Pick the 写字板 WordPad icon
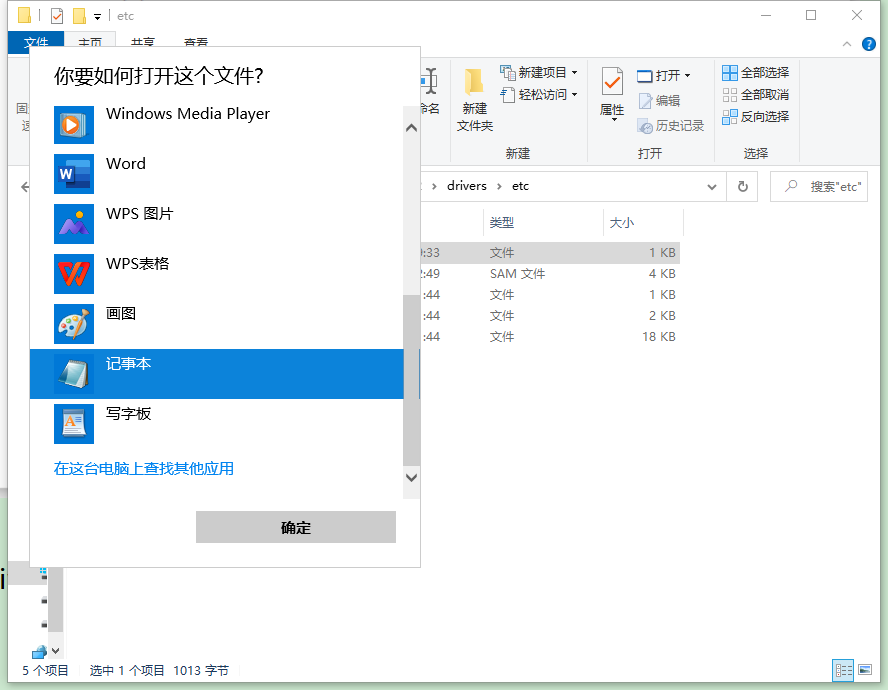888x690 pixels. pyautogui.click(x=74, y=424)
